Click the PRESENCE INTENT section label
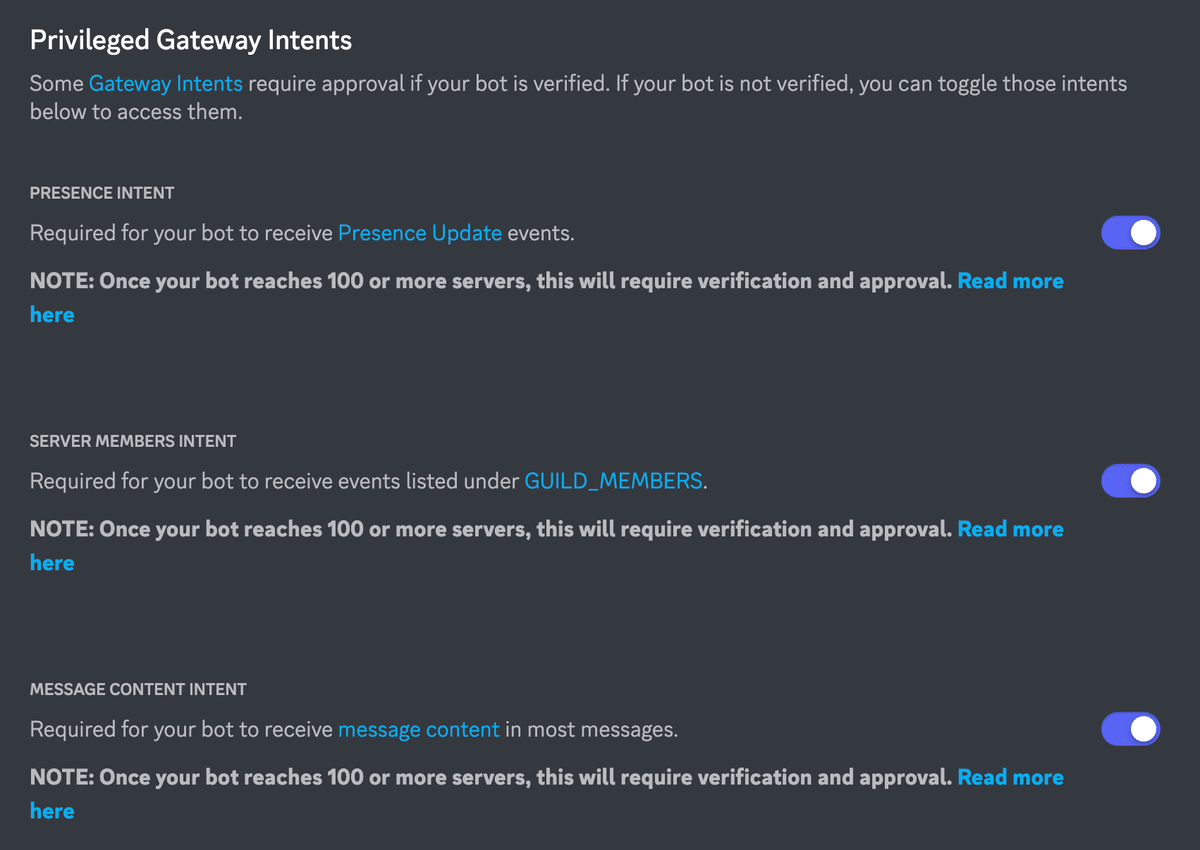This screenshot has width=1200, height=850. (x=102, y=193)
